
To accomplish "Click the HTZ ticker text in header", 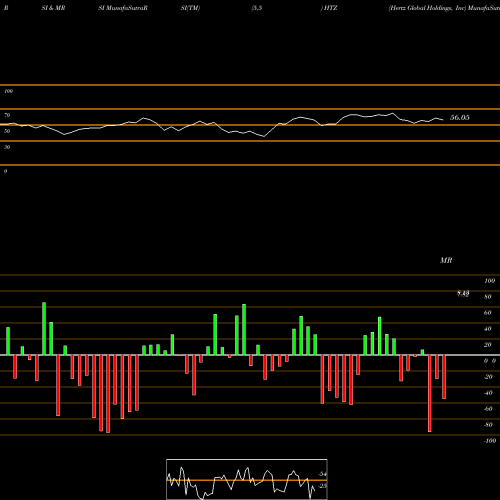I will [330, 8].
